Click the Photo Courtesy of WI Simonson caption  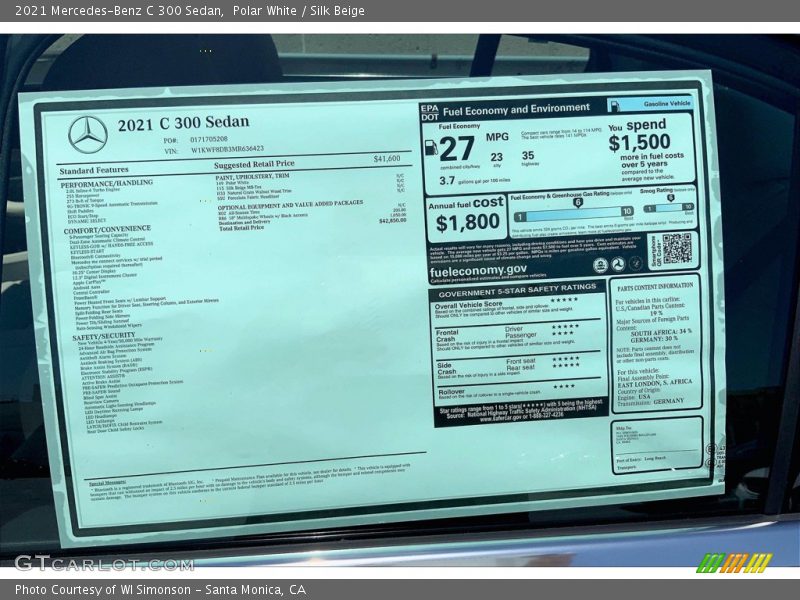(160, 590)
